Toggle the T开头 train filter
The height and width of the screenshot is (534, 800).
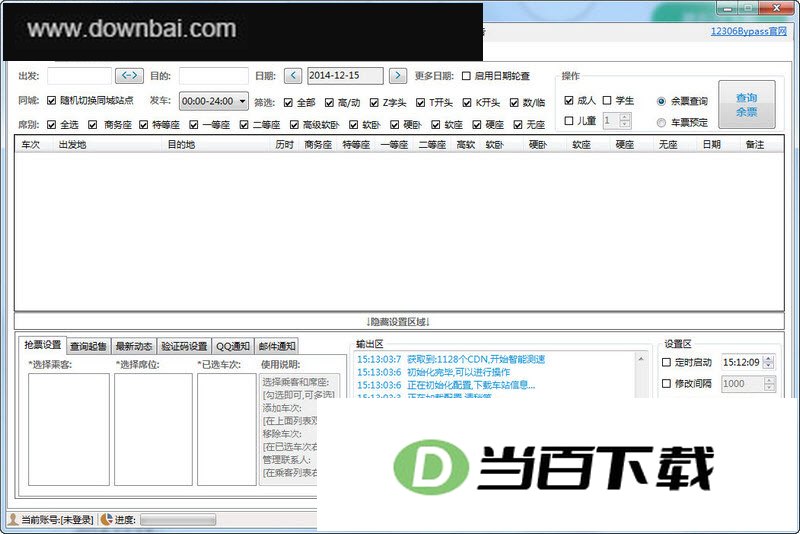point(420,103)
